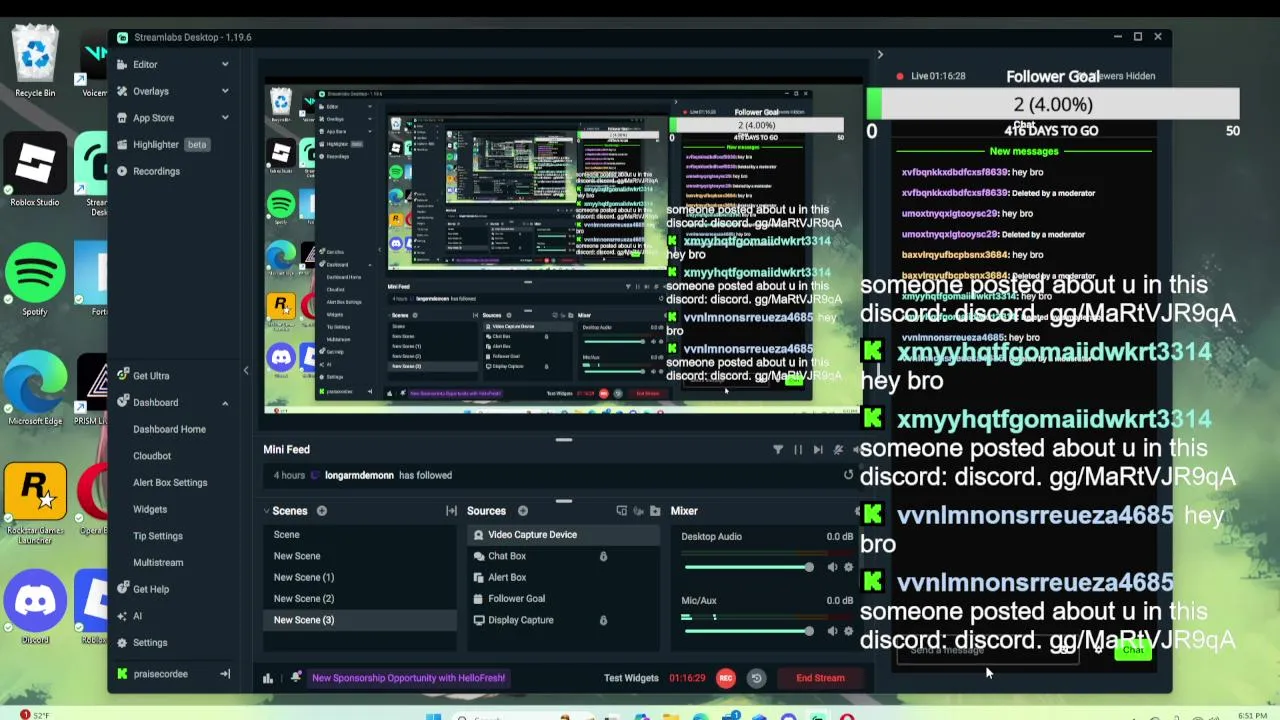Click the Test Widgets button
Viewport: 1280px width, 720px height.
click(631, 678)
